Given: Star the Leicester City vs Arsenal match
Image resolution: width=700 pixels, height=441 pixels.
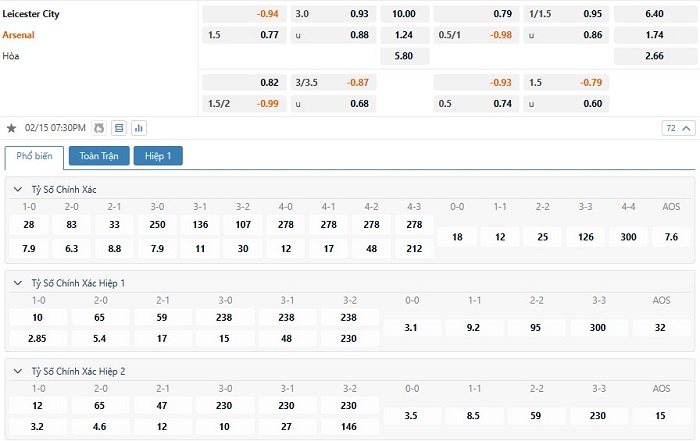Looking at the screenshot, I should 12,128.
